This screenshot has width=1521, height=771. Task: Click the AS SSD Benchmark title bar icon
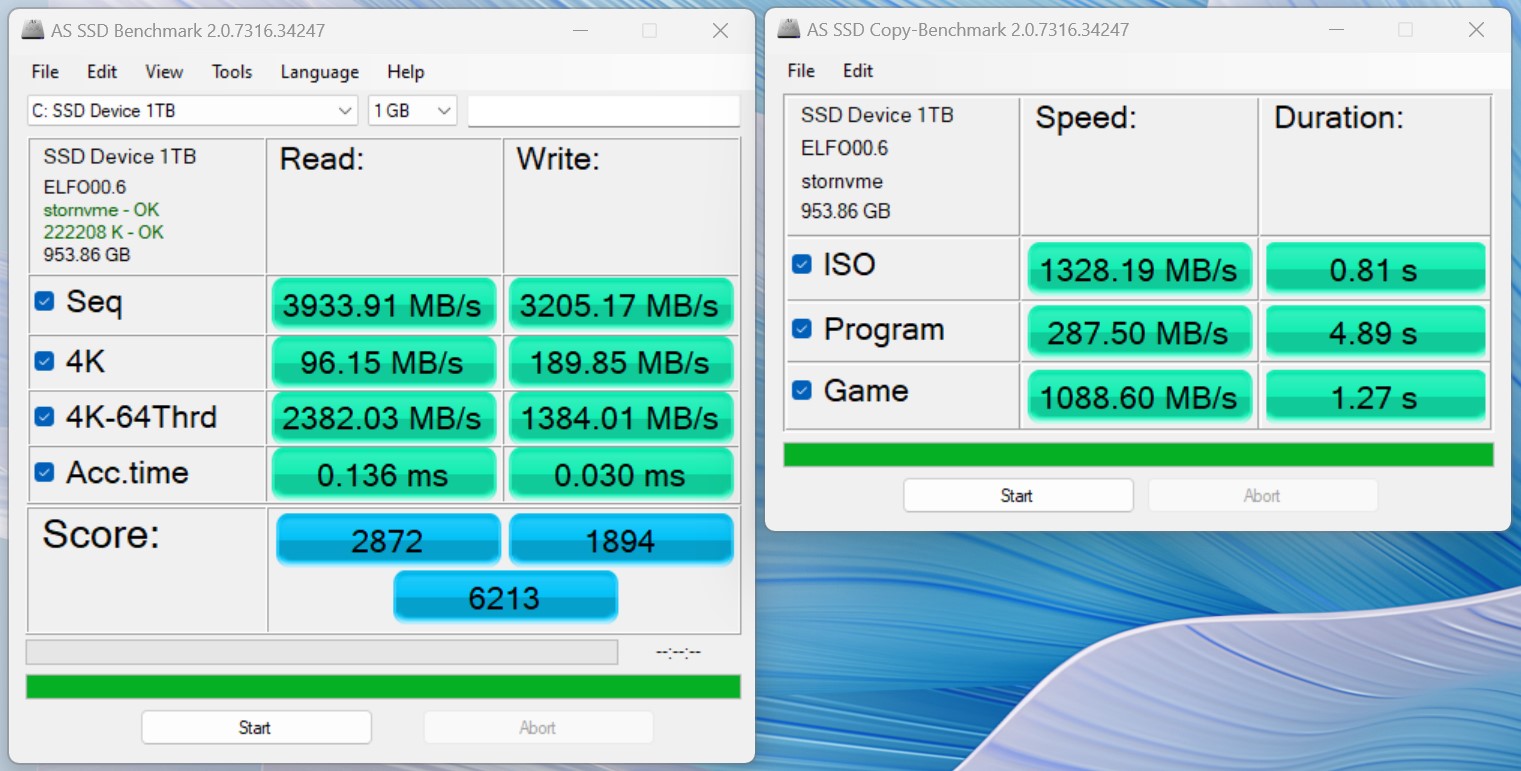pos(33,31)
